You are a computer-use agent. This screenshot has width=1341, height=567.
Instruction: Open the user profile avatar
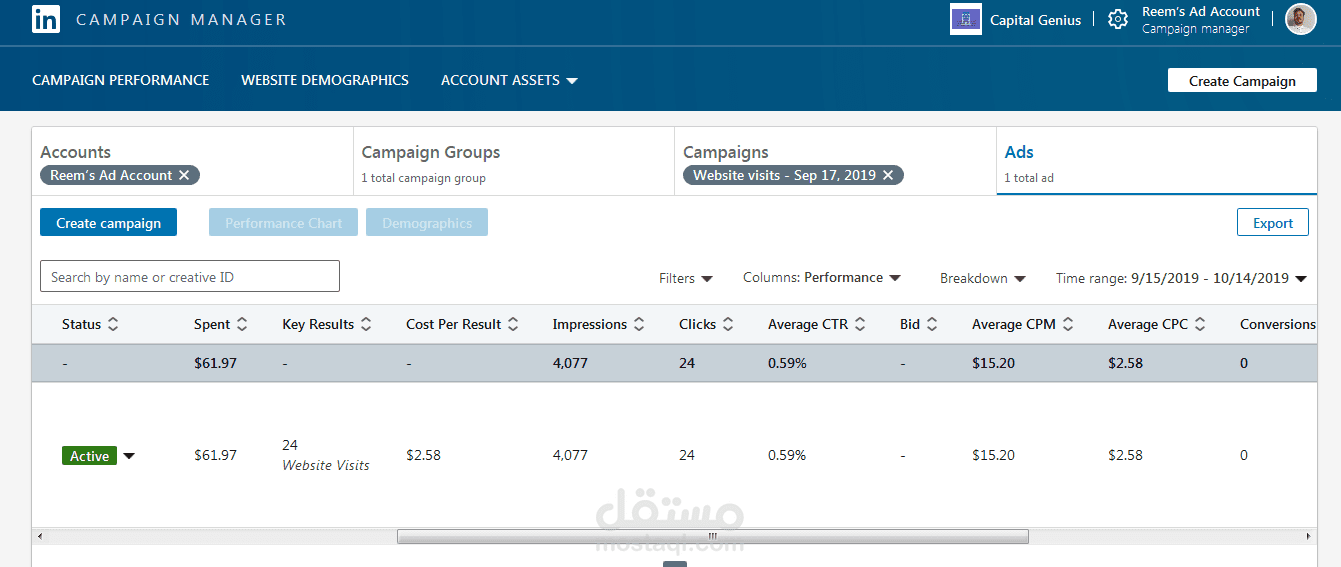1301,19
